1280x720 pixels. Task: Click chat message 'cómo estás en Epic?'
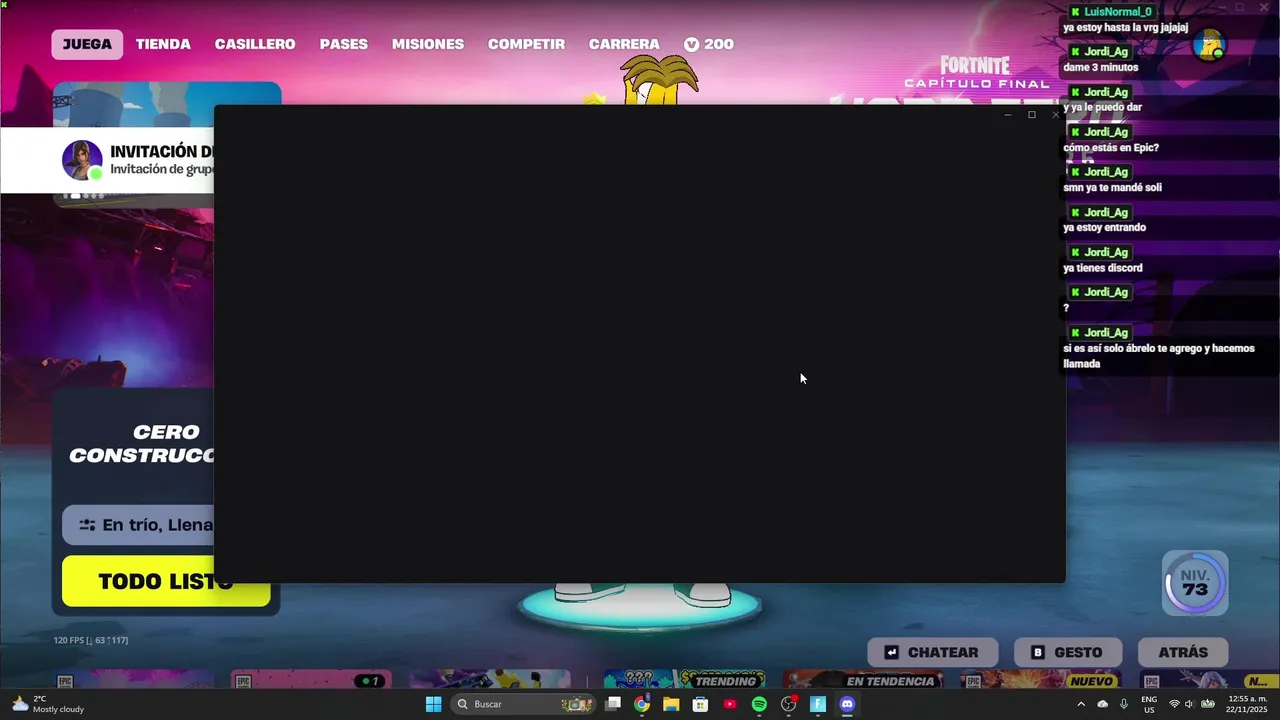pyautogui.click(x=1111, y=147)
